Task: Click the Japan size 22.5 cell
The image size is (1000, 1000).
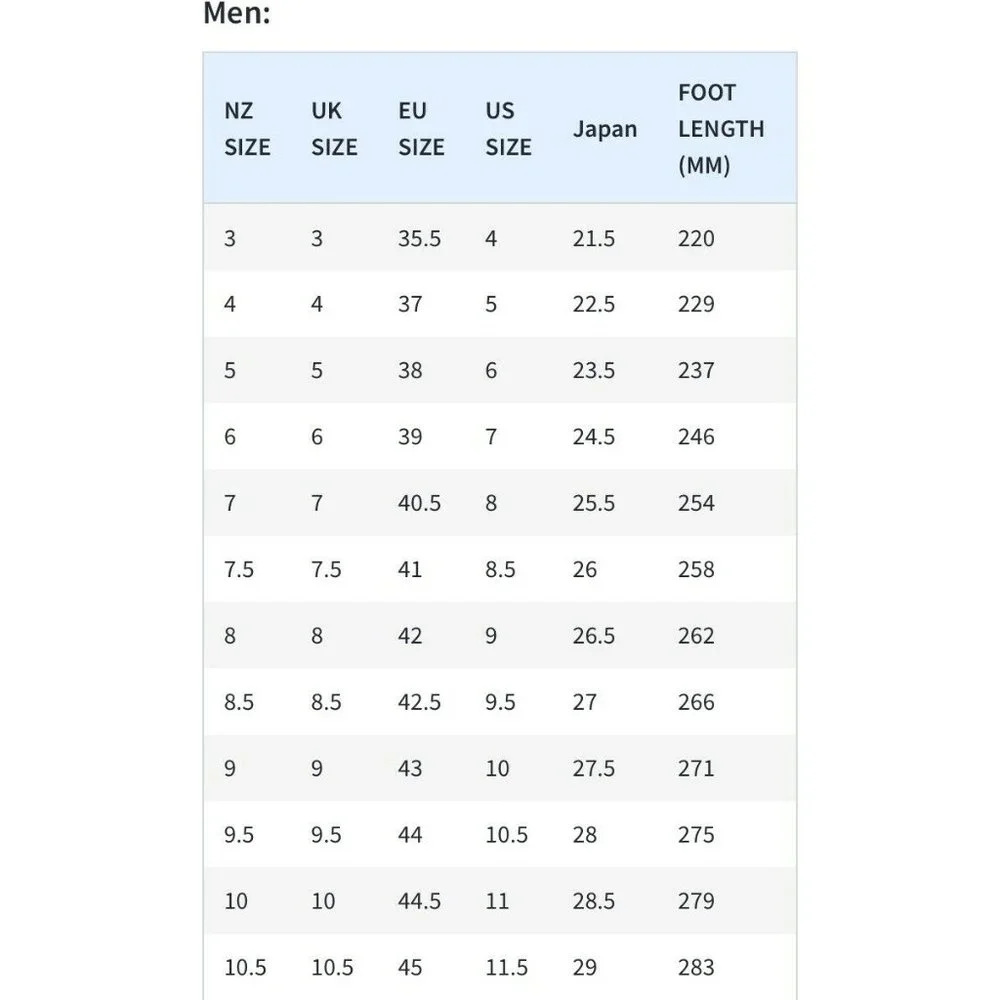Action: coord(593,304)
